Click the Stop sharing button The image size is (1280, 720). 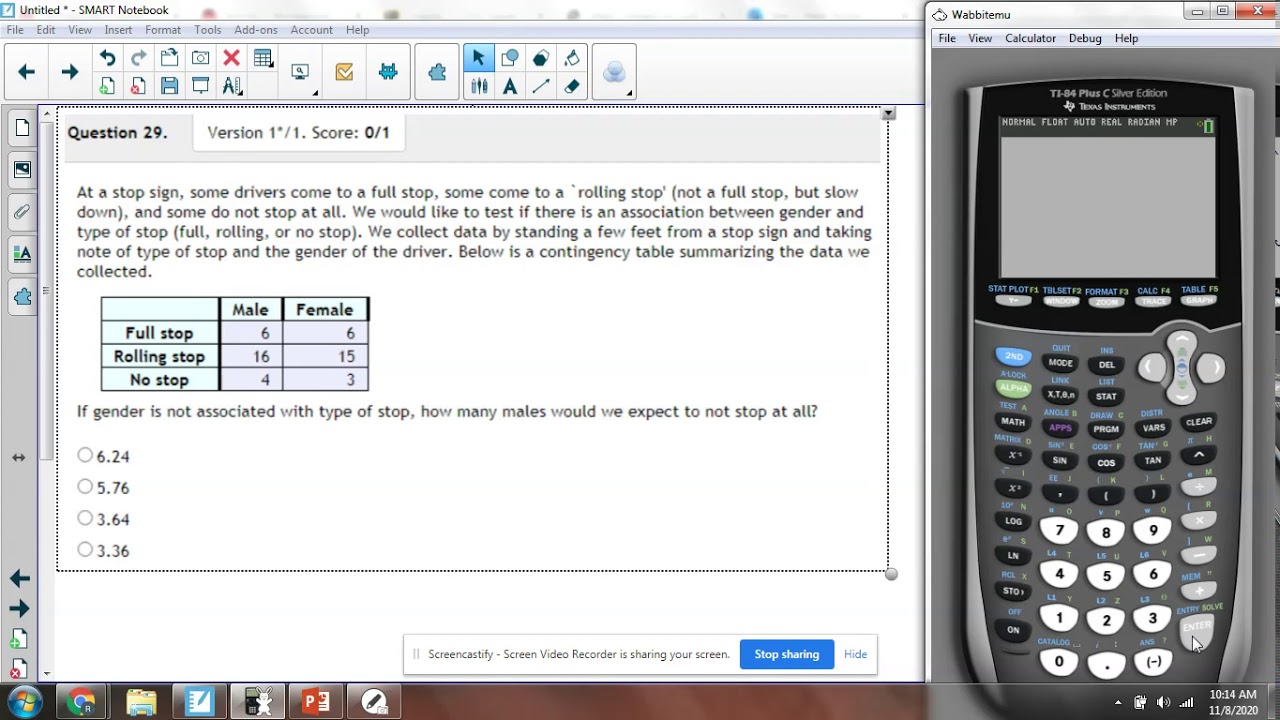[x=787, y=654]
